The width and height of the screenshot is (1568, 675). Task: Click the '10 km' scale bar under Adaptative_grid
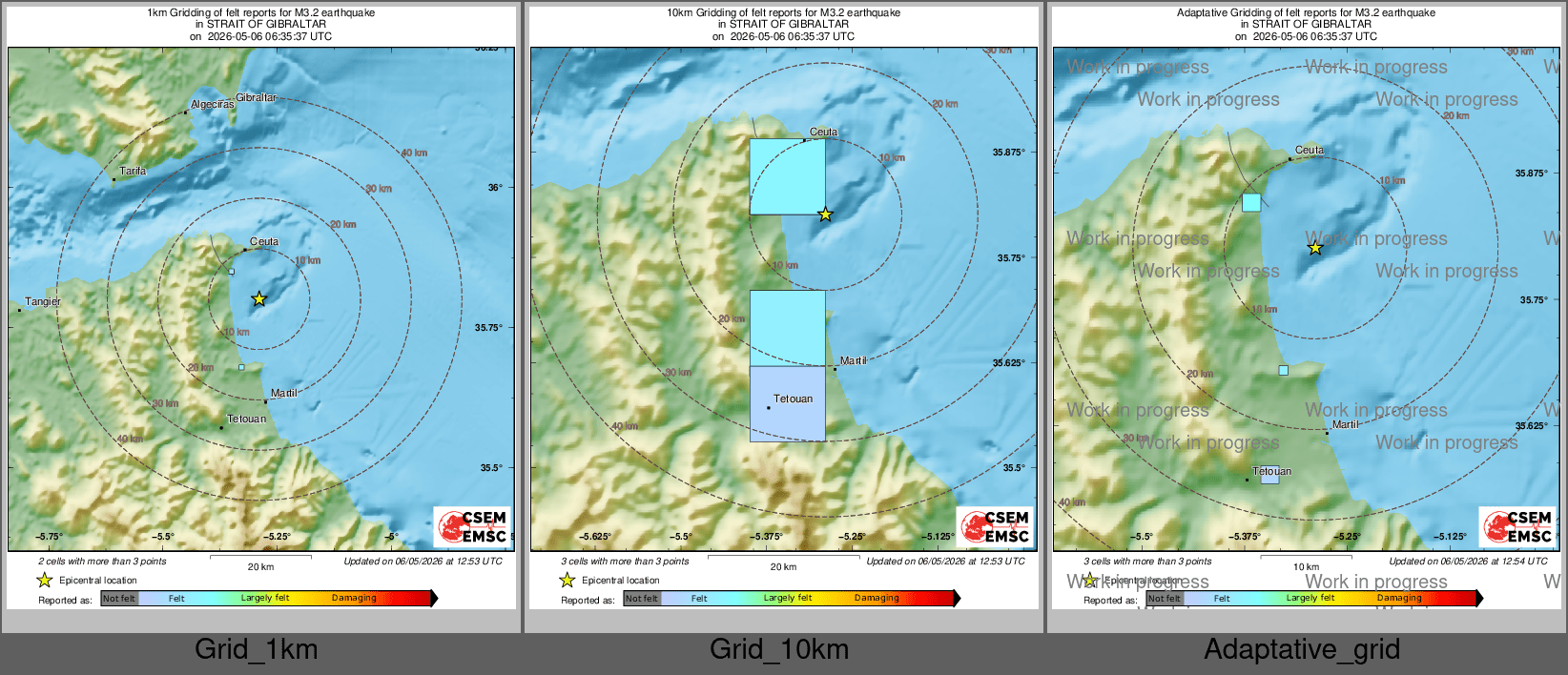(1306, 562)
